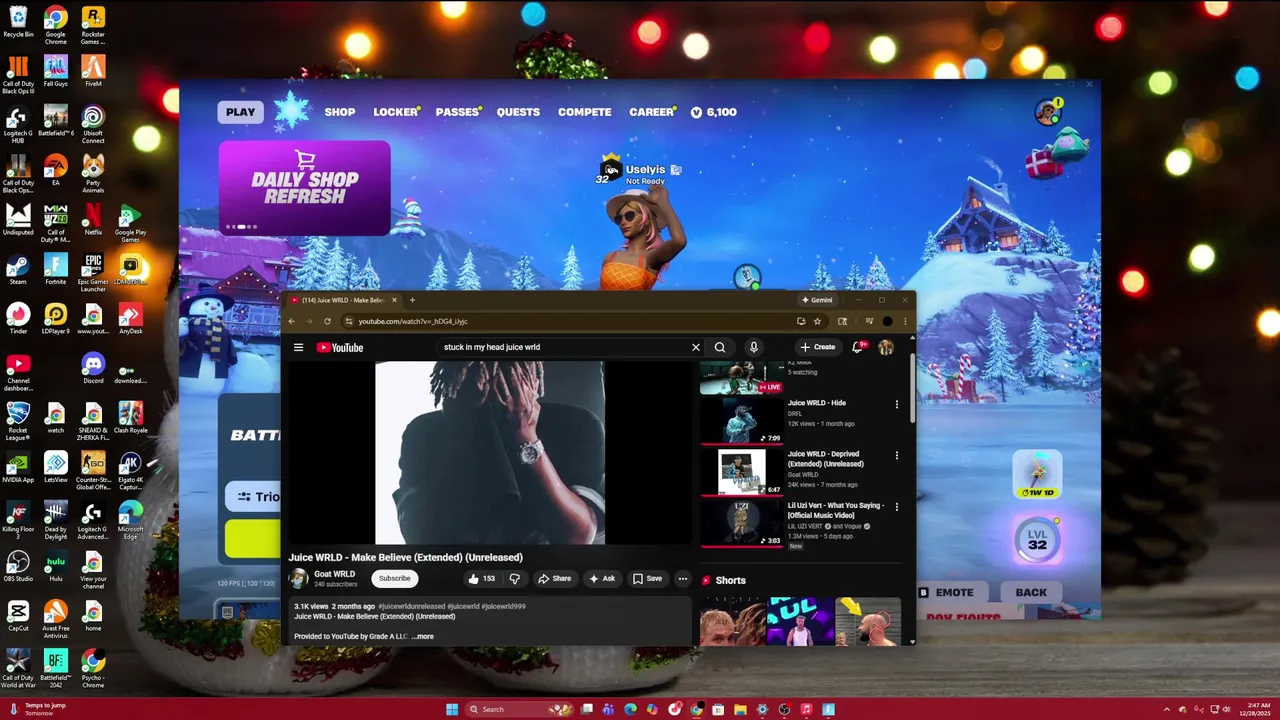Open CapCut desktop icon
Screen dimensions: 1280x720
pyautogui.click(x=17, y=615)
